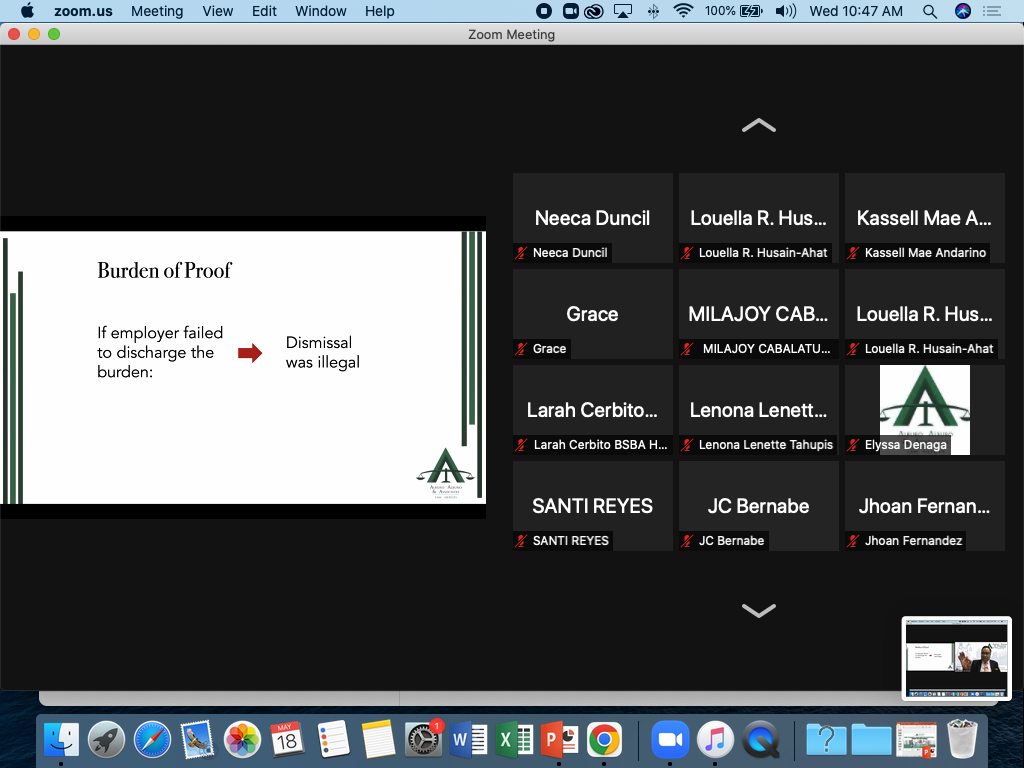1024x768 pixels.
Task: Open the View menu
Action: pyautogui.click(x=218, y=11)
